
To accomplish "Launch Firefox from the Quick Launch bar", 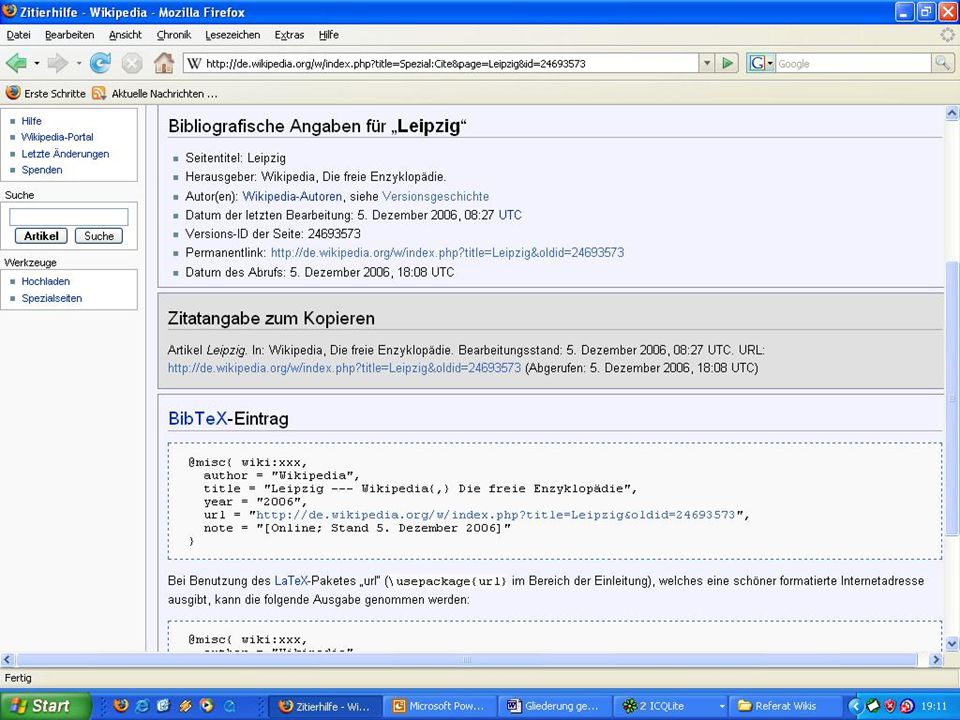I will [x=121, y=705].
